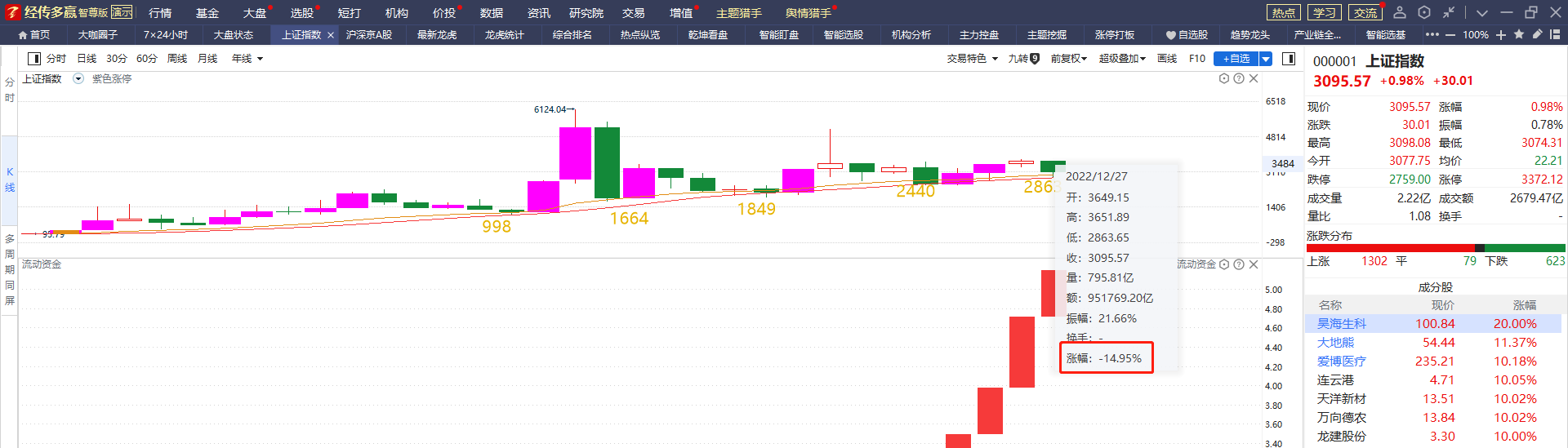Click the 九转 badge button

tap(1023, 59)
